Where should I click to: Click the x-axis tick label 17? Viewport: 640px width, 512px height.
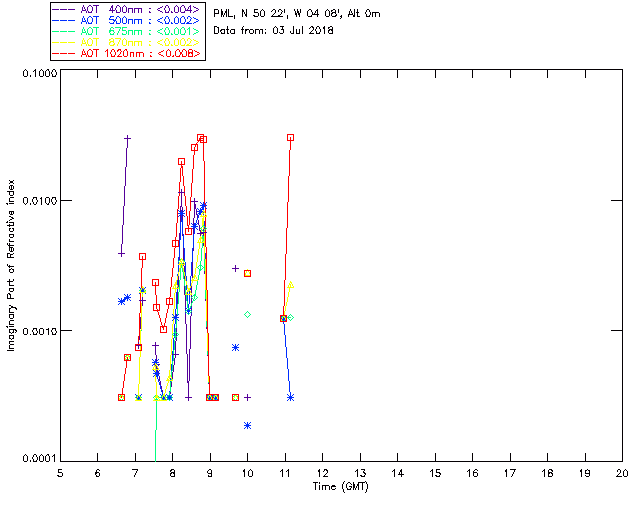510,473
